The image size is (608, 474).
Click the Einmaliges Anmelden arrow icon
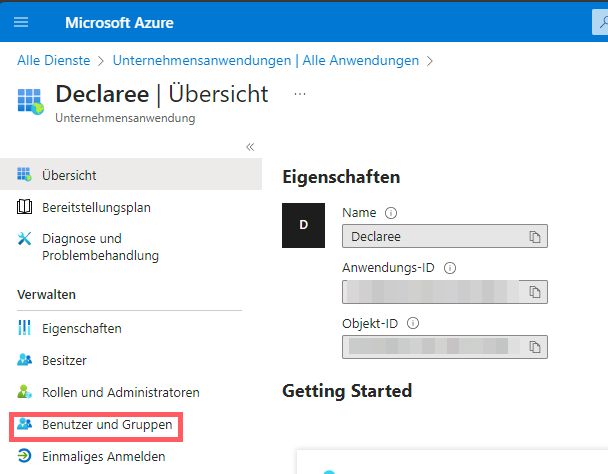click(x=24, y=456)
